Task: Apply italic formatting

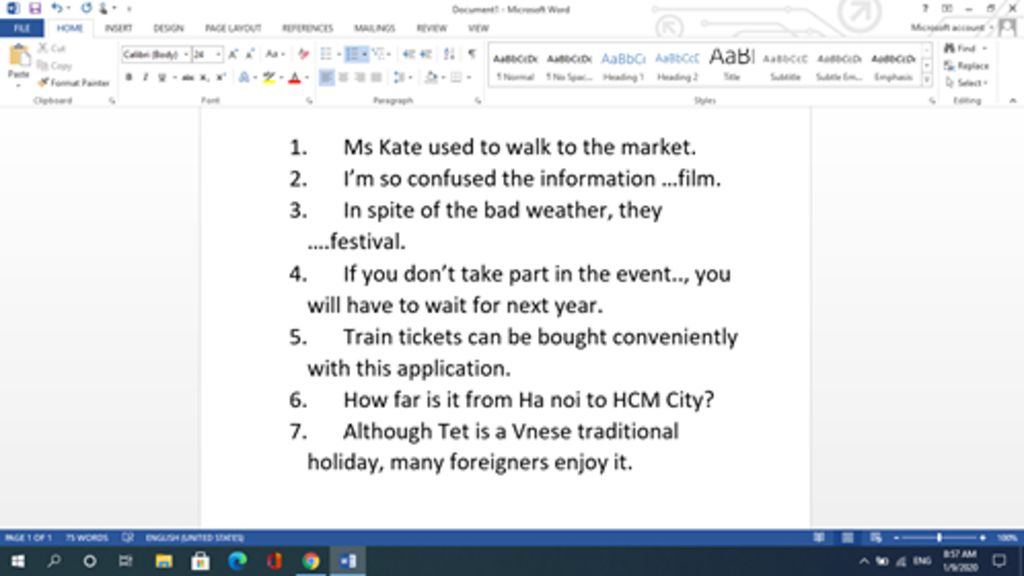Action: click(x=144, y=77)
